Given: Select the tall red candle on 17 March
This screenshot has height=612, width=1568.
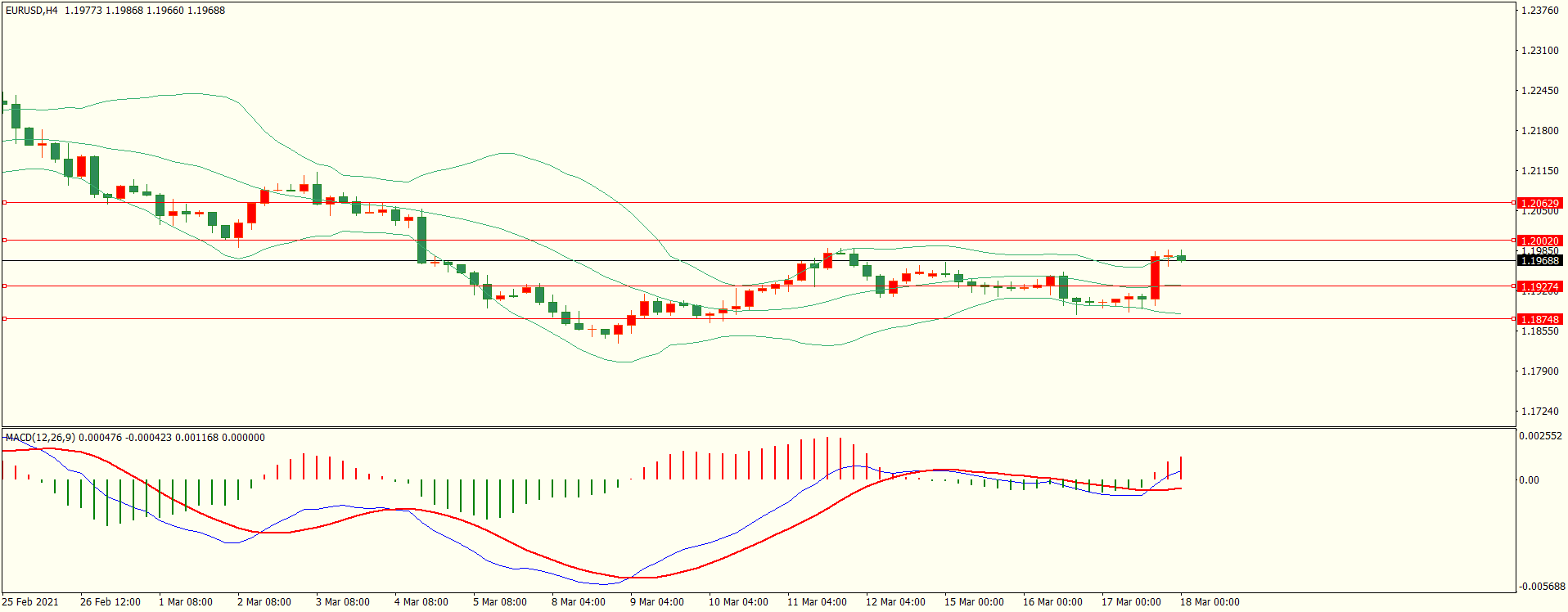Looking at the screenshot, I should coord(1155,278).
